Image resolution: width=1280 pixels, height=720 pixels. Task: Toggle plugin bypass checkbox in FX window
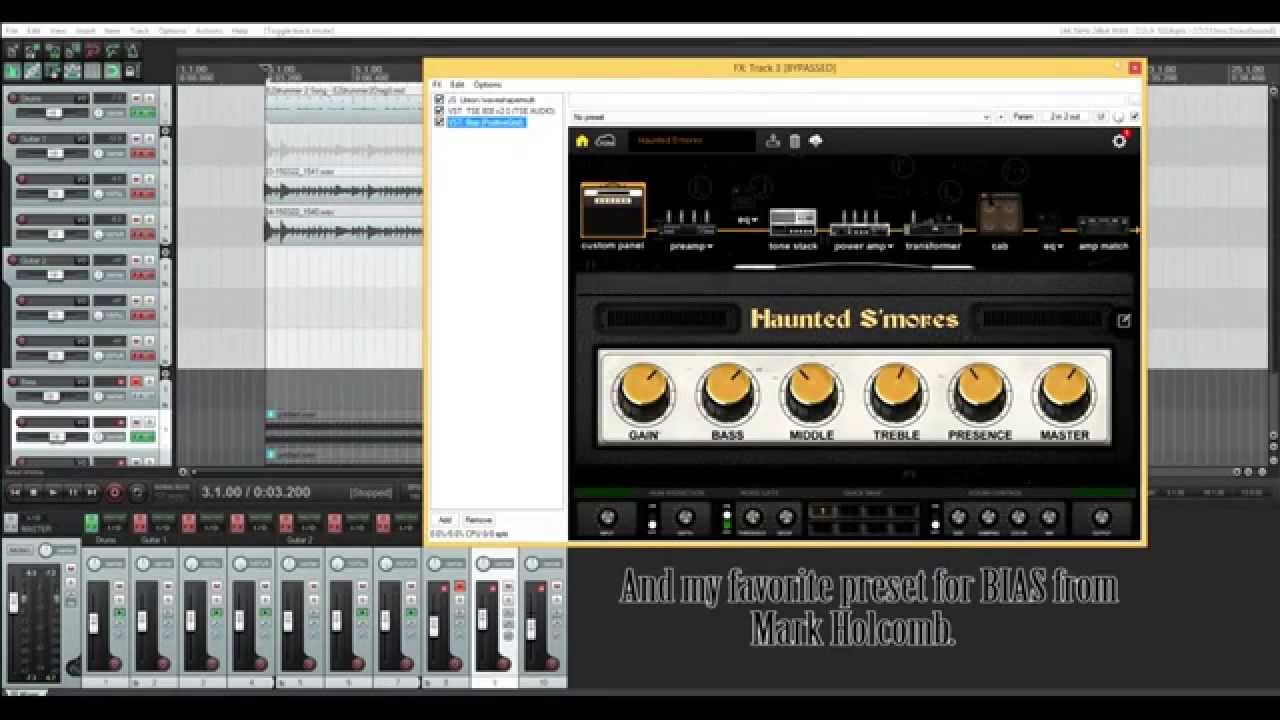click(1134, 117)
